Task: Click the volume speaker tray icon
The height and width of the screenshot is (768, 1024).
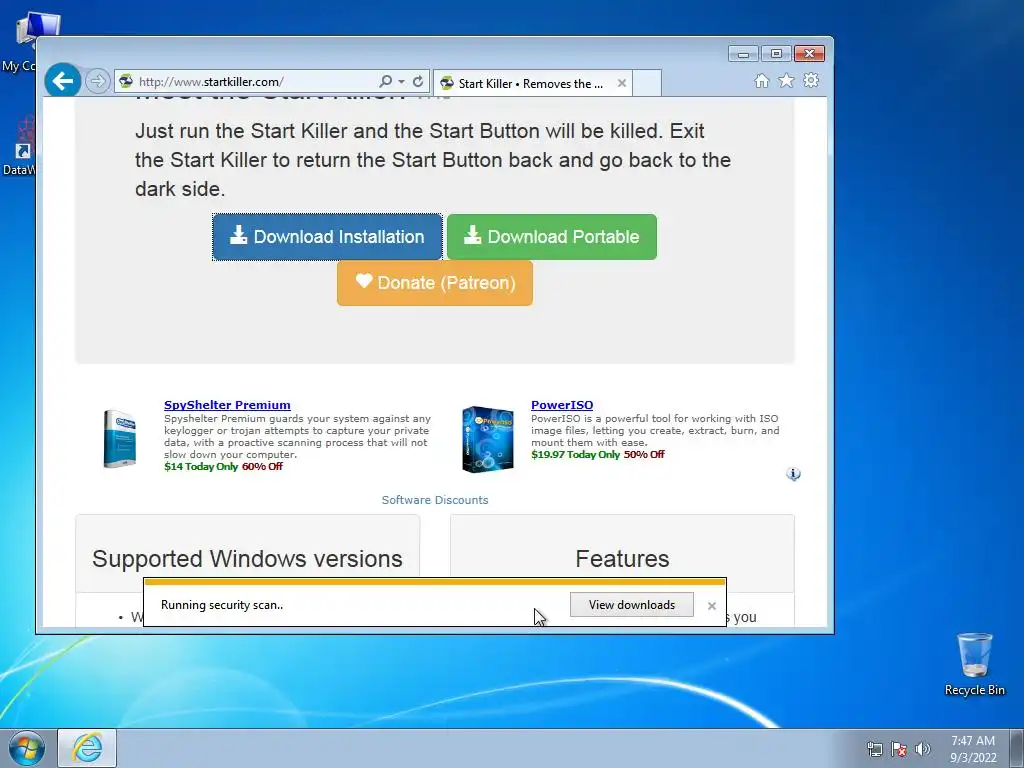Action: (x=923, y=749)
